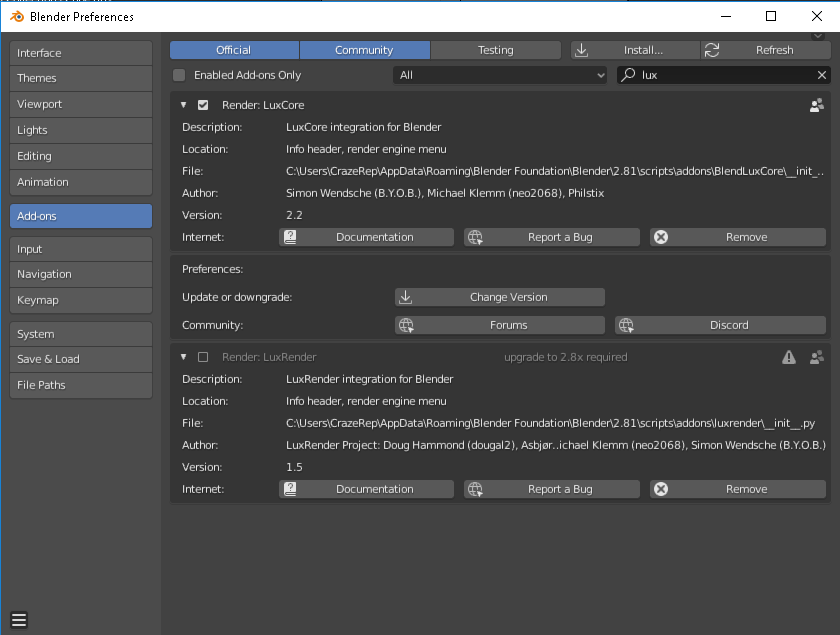Enable the Render: LuxRender add-on checkbox
The height and width of the screenshot is (635, 840).
(203, 357)
